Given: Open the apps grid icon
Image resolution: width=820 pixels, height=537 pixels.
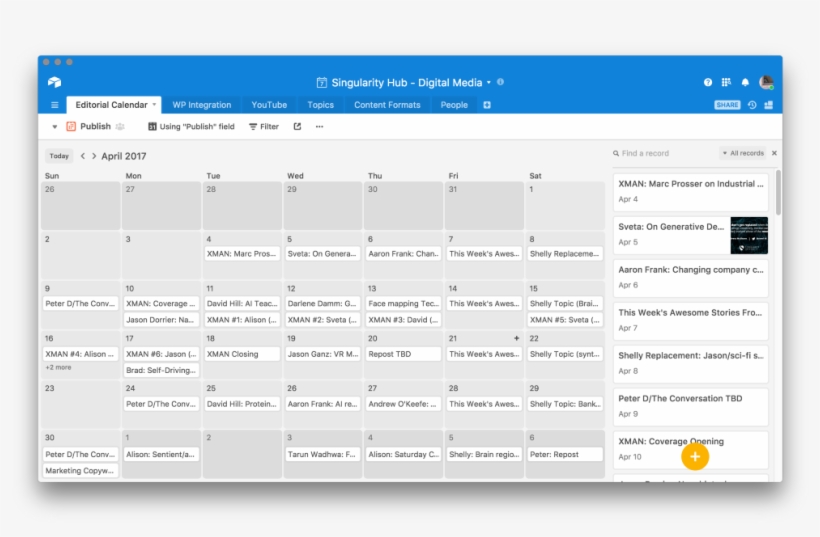Looking at the screenshot, I should pyautogui.click(x=726, y=82).
